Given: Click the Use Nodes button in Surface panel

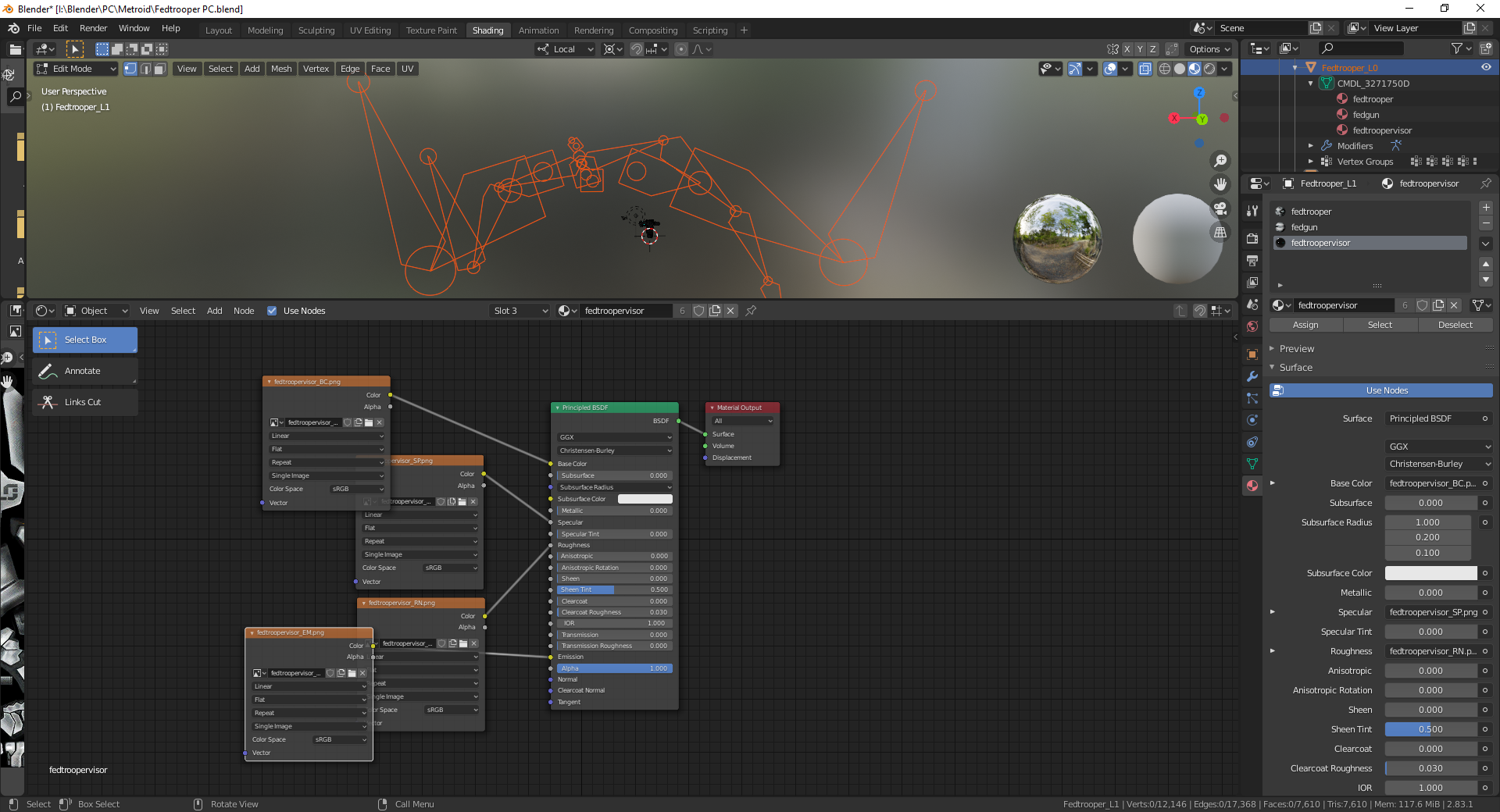Looking at the screenshot, I should (x=1381, y=390).
